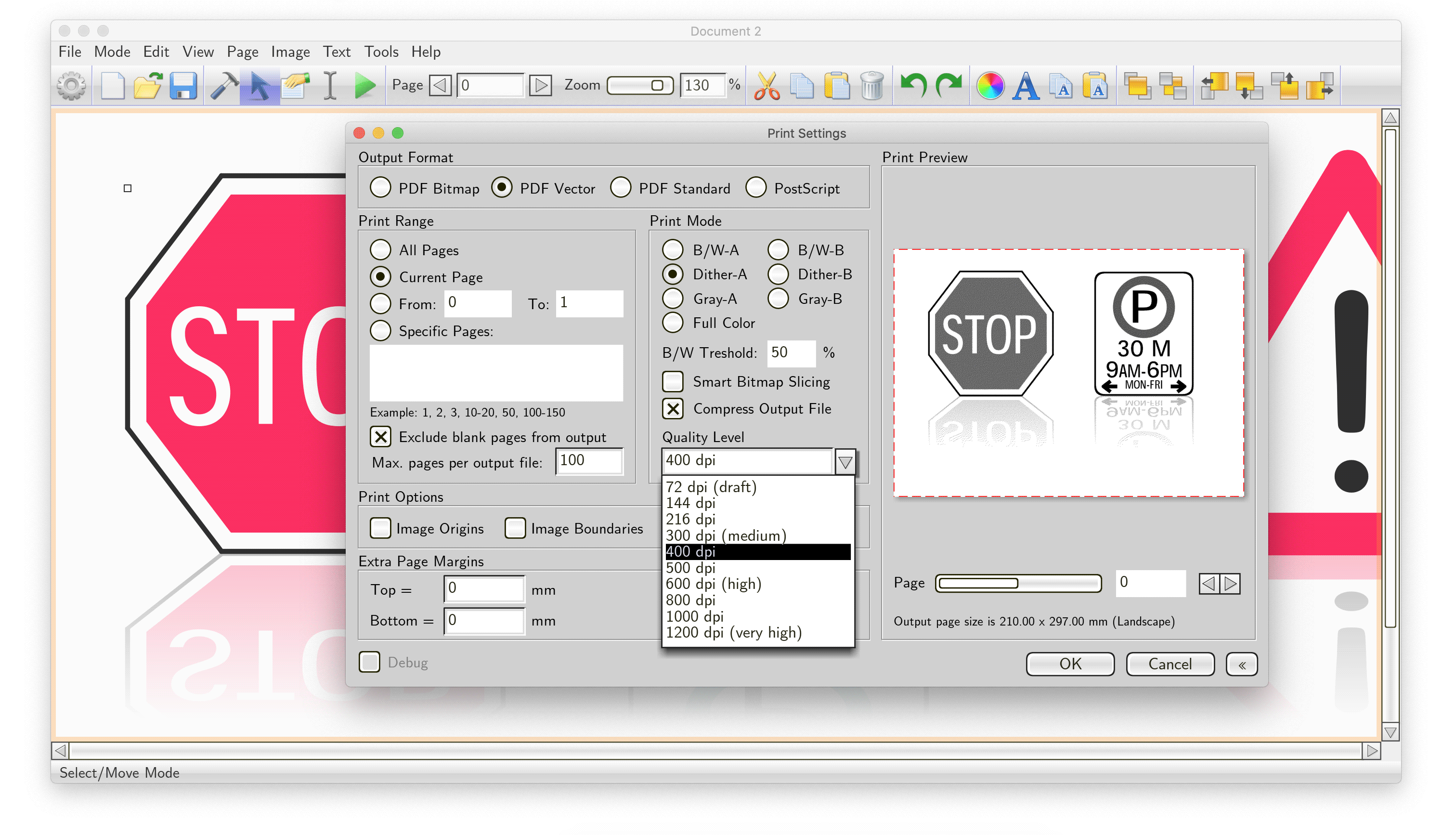Click the bring forward icon

(x=1320, y=86)
